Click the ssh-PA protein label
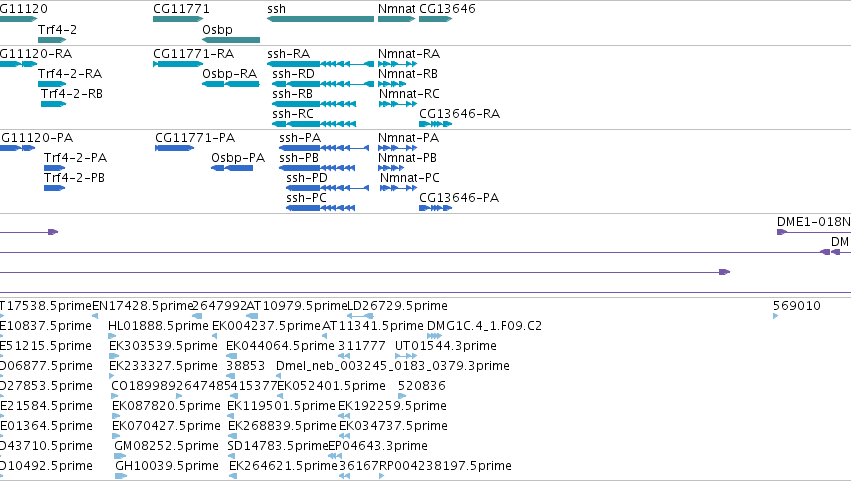The height and width of the screenshot is (481, 851). tap(300, 138)
